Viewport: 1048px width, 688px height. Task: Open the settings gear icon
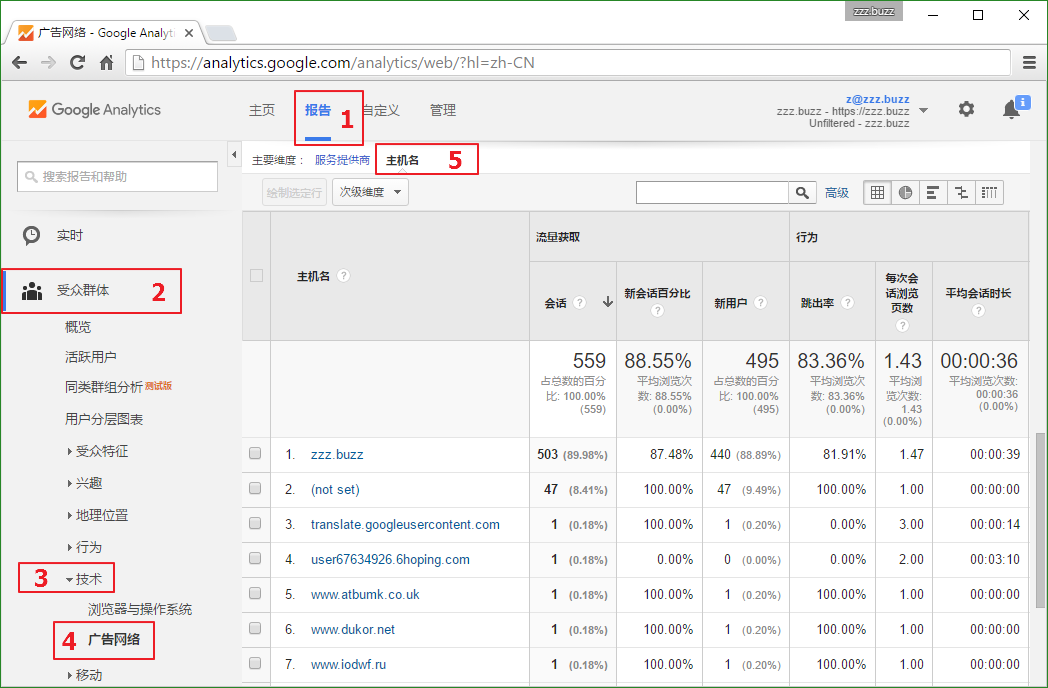coord(966,109)
